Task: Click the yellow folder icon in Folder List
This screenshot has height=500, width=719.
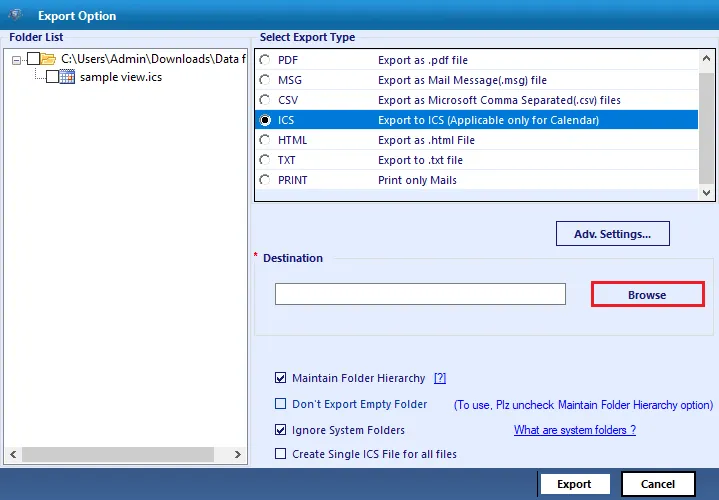Action: click(48, 59)
